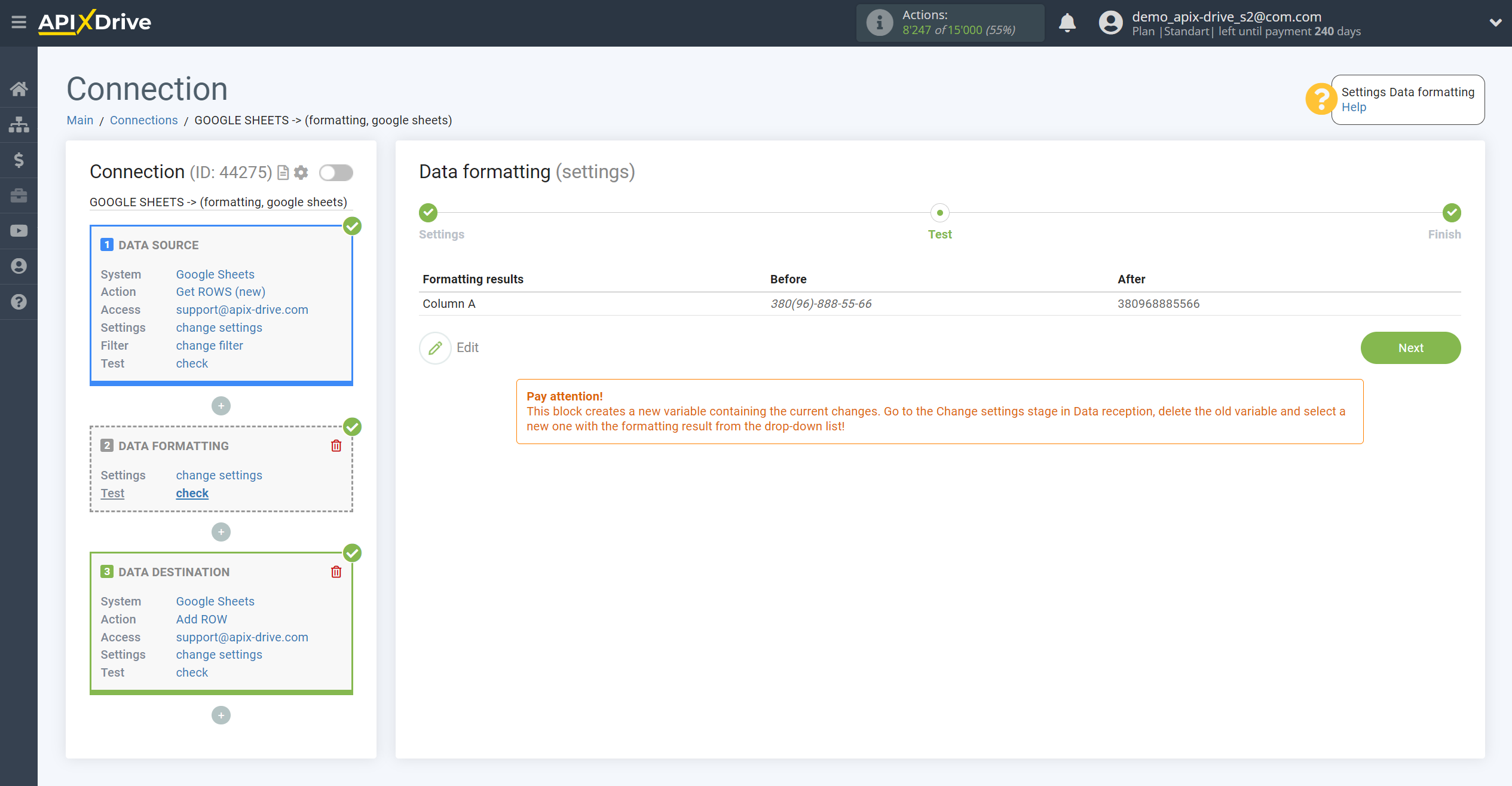Click the green Next button

pos(1411,347)
